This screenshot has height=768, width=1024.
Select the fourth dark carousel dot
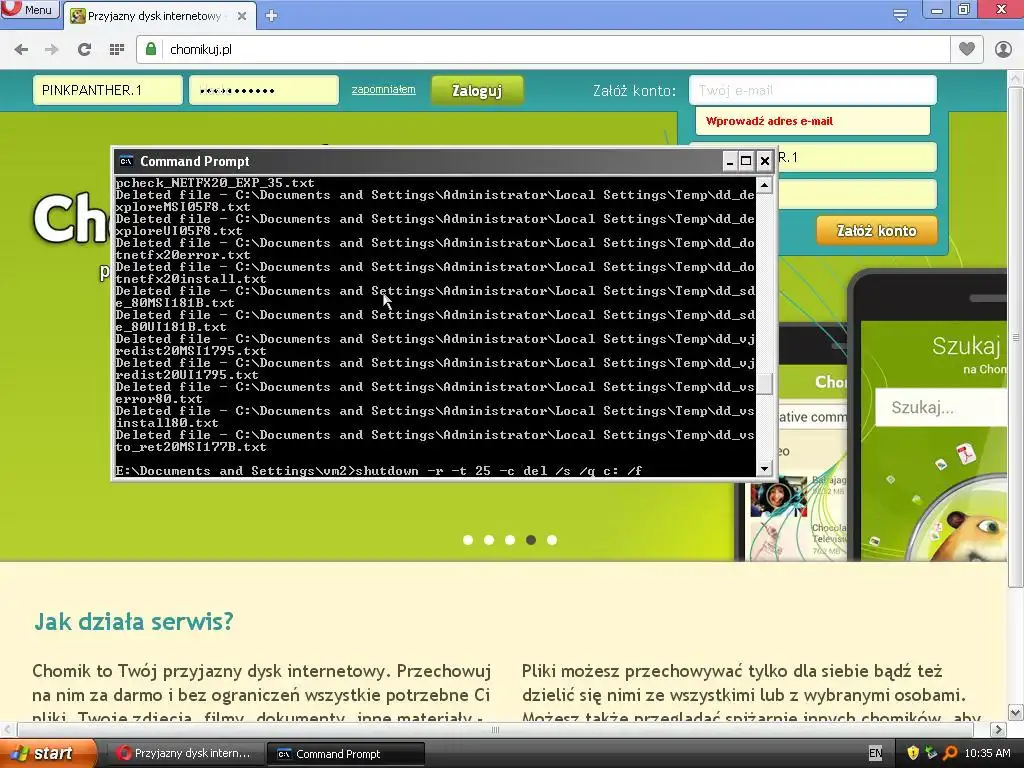(x=531, y=540)
